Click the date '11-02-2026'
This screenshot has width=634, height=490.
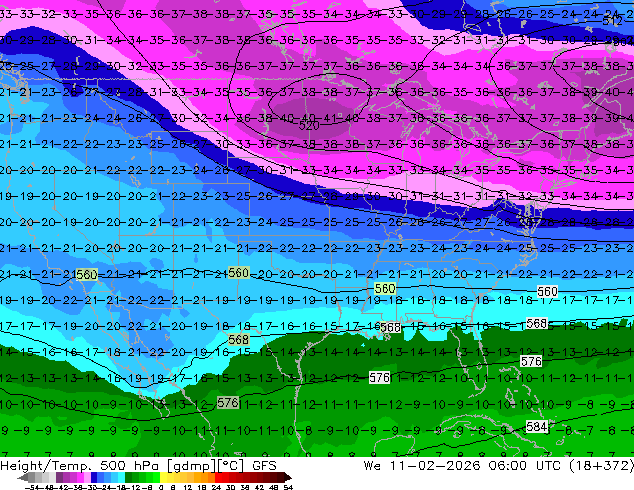tap(435, 466)
